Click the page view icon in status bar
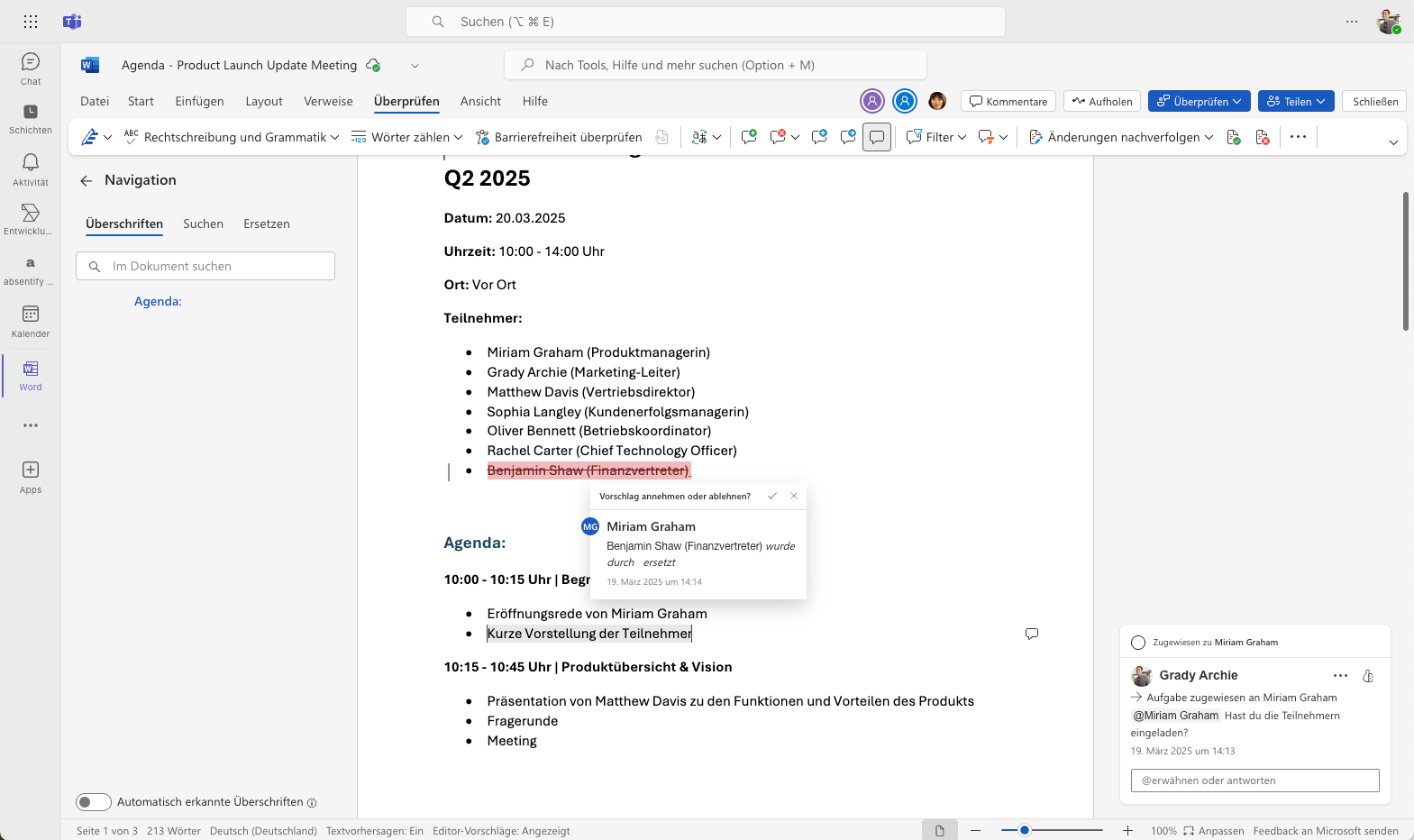 pyautogui.click(x=939, y=830)
